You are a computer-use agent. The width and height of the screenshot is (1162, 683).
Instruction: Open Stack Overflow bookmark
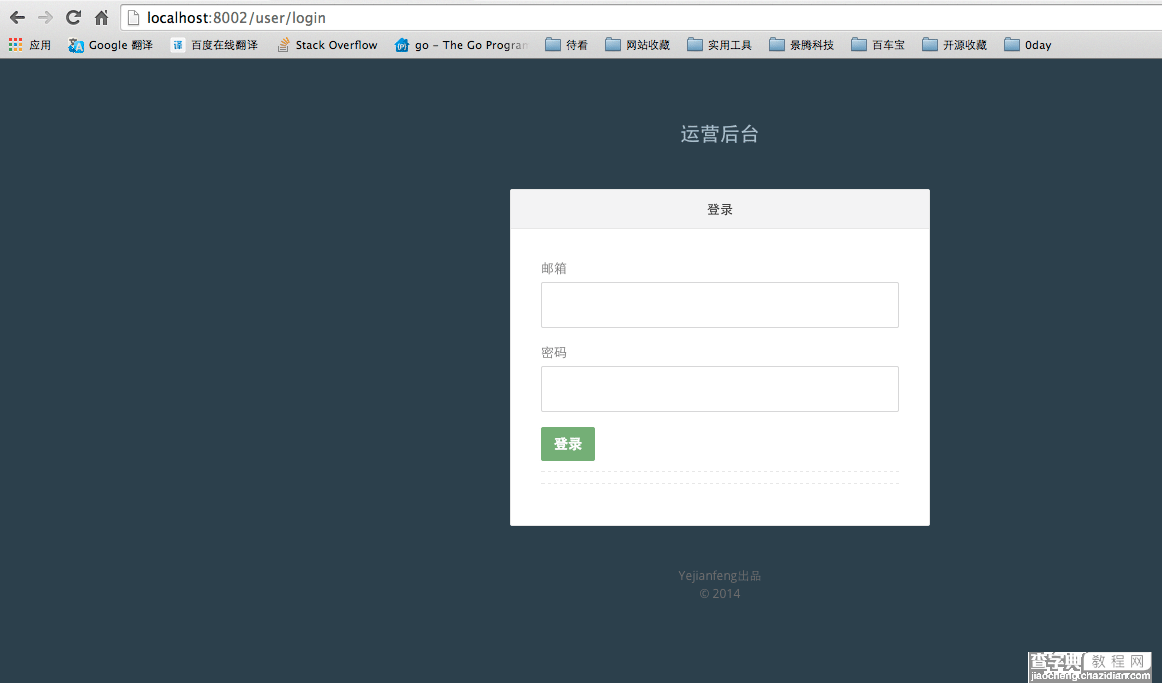pyautogui.click(x=327, y=45)
